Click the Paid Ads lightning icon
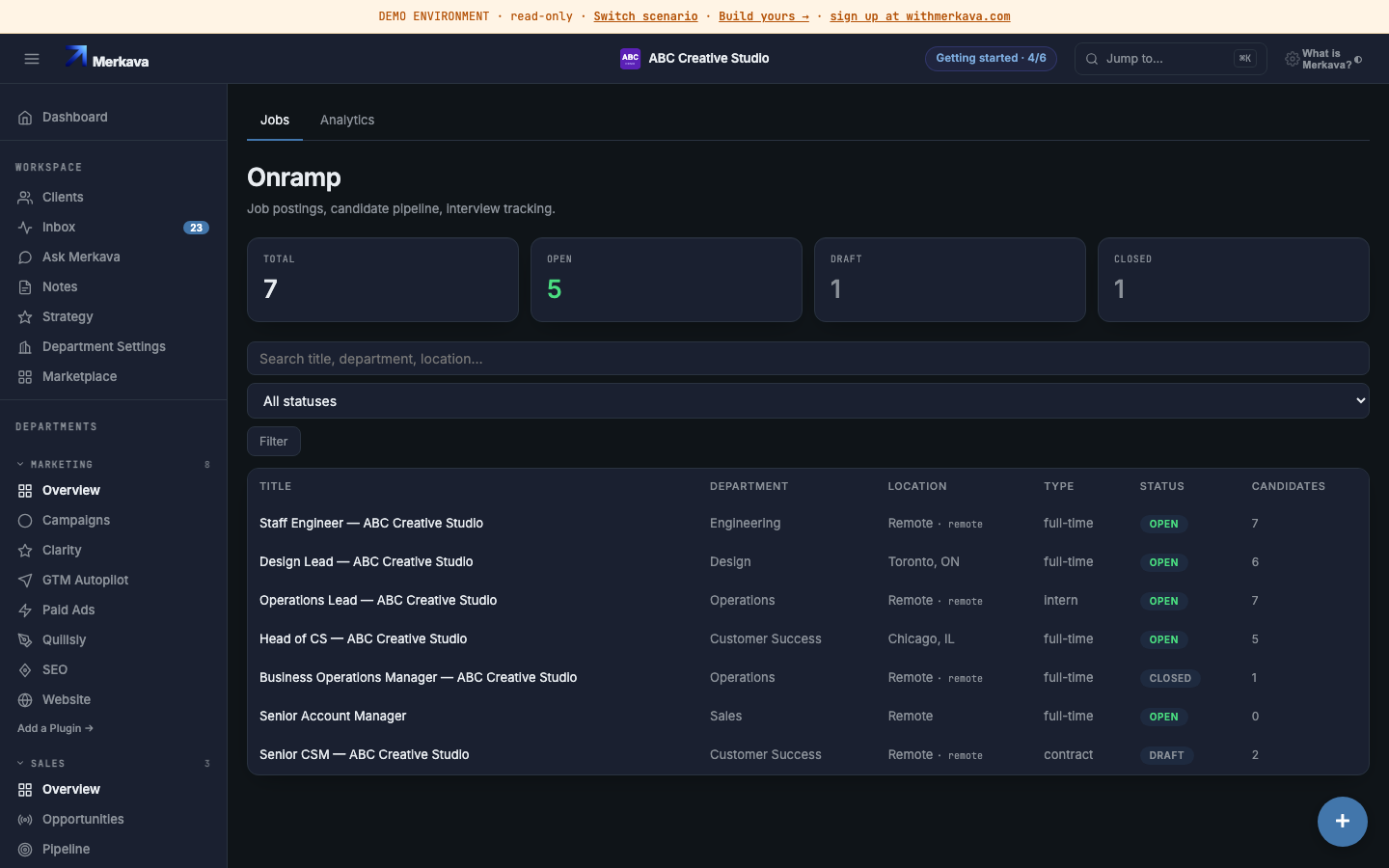This screenshot has height=868, width=1389. point(25,610)
